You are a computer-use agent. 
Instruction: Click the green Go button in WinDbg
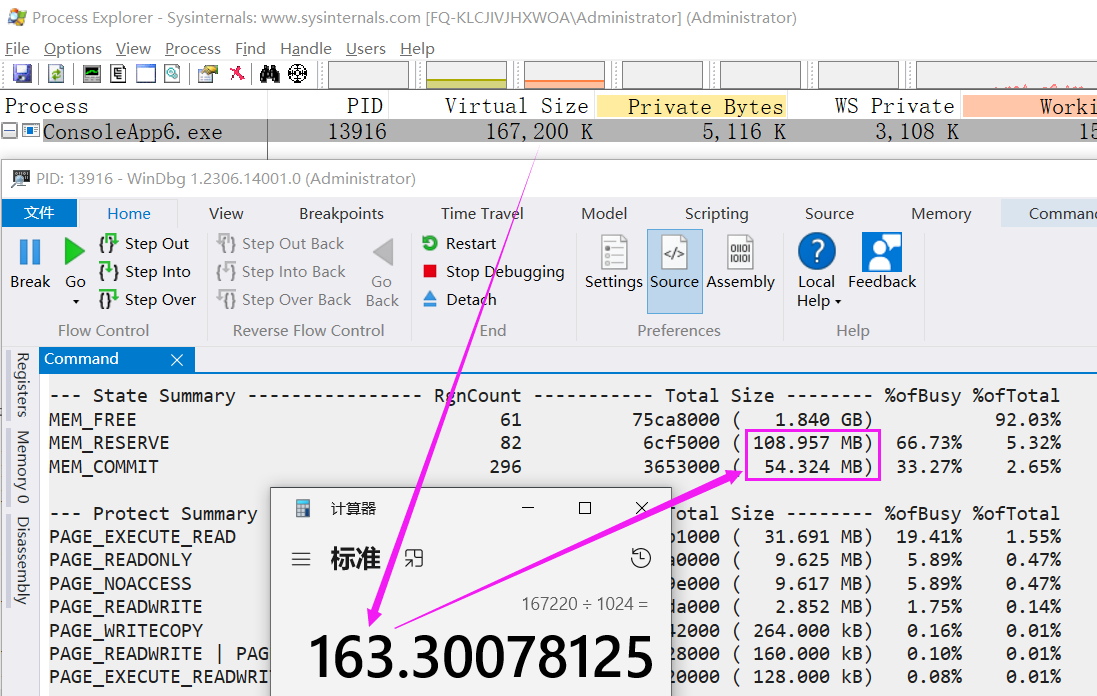[75, 264]
